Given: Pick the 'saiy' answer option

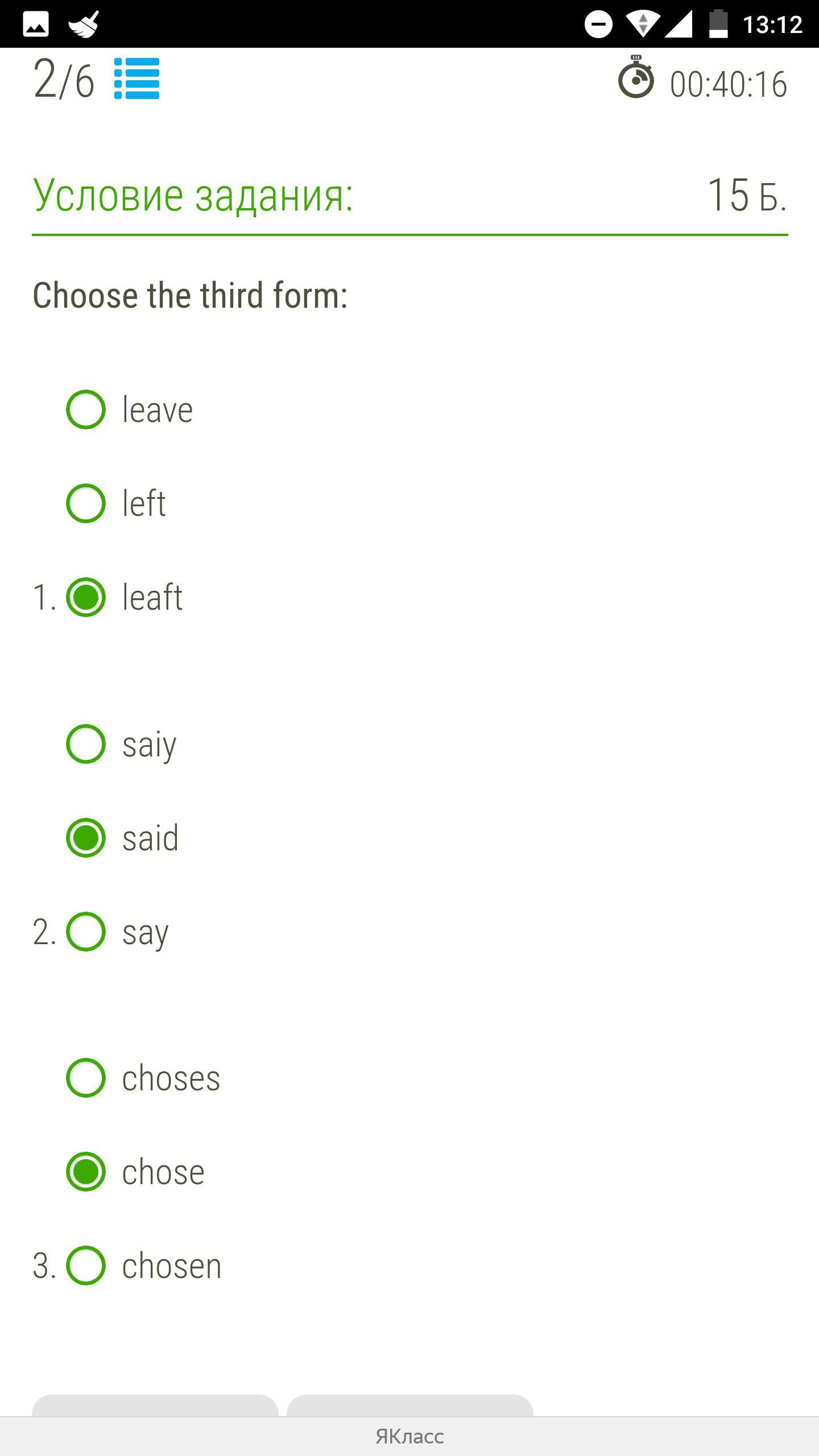Looking at the screenshot, I should point(86,744).
